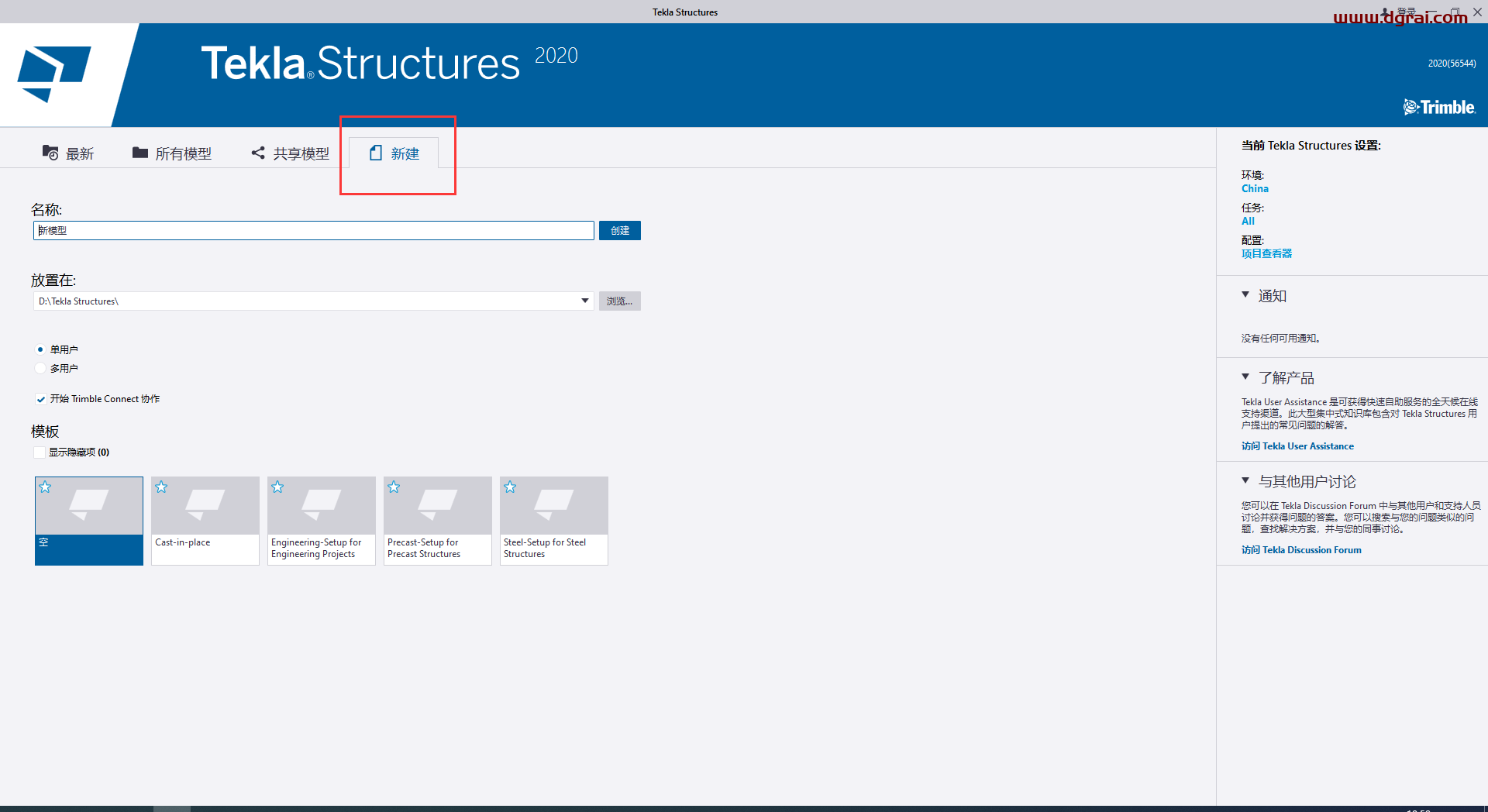Collapse the 了解产品 section

pos(1245,377)
